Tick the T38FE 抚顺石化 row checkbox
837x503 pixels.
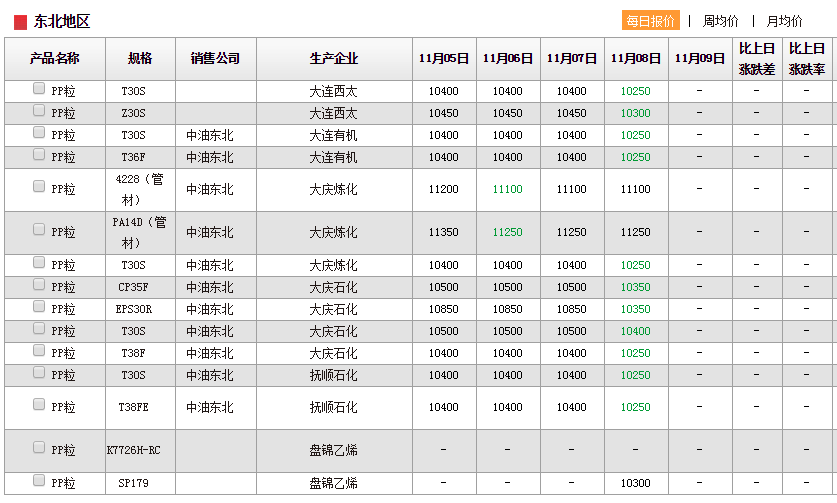point(38,404)
